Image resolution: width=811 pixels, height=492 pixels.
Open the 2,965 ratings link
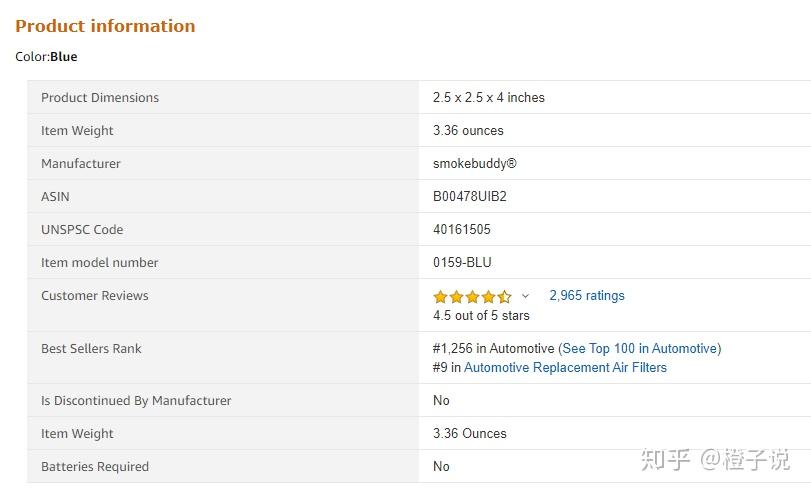pyautogui.click(x=586, y=295)
